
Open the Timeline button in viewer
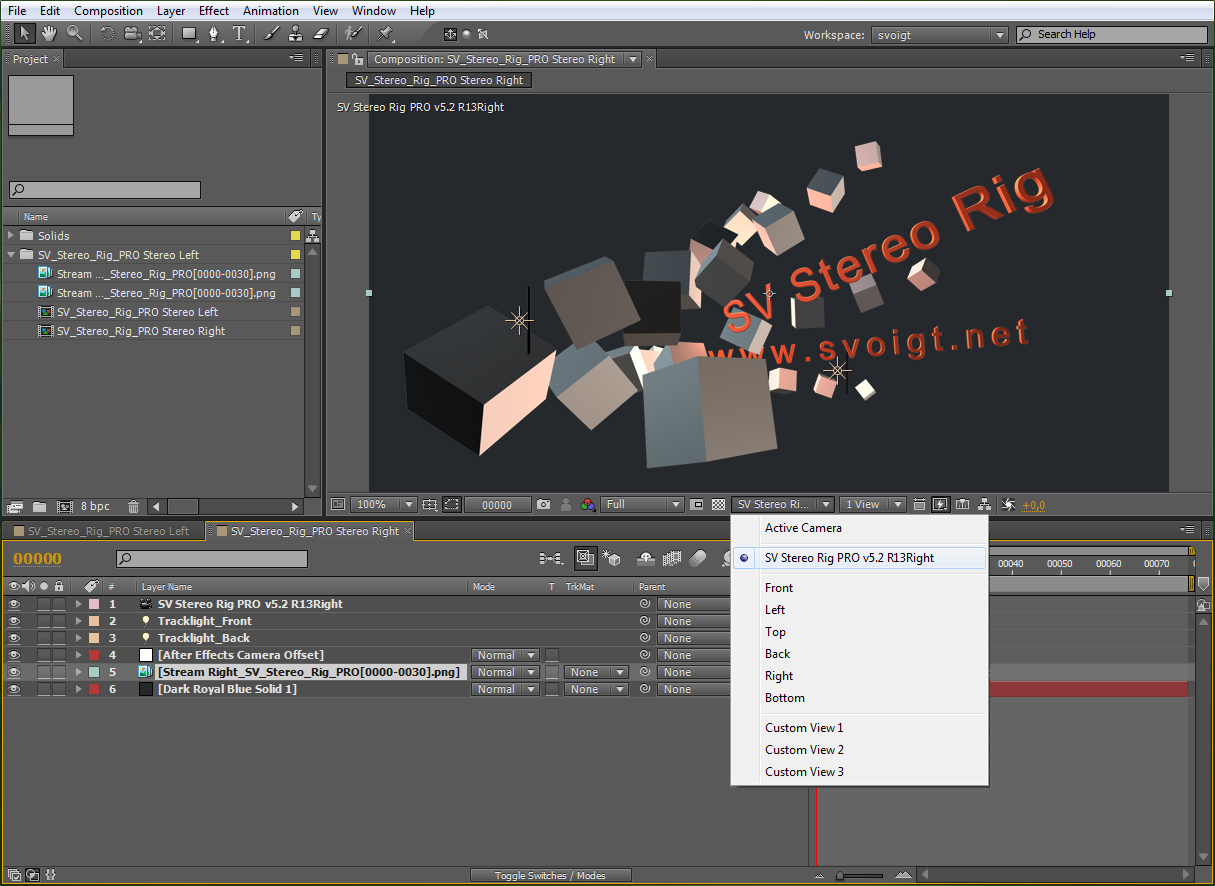point(962,505)
